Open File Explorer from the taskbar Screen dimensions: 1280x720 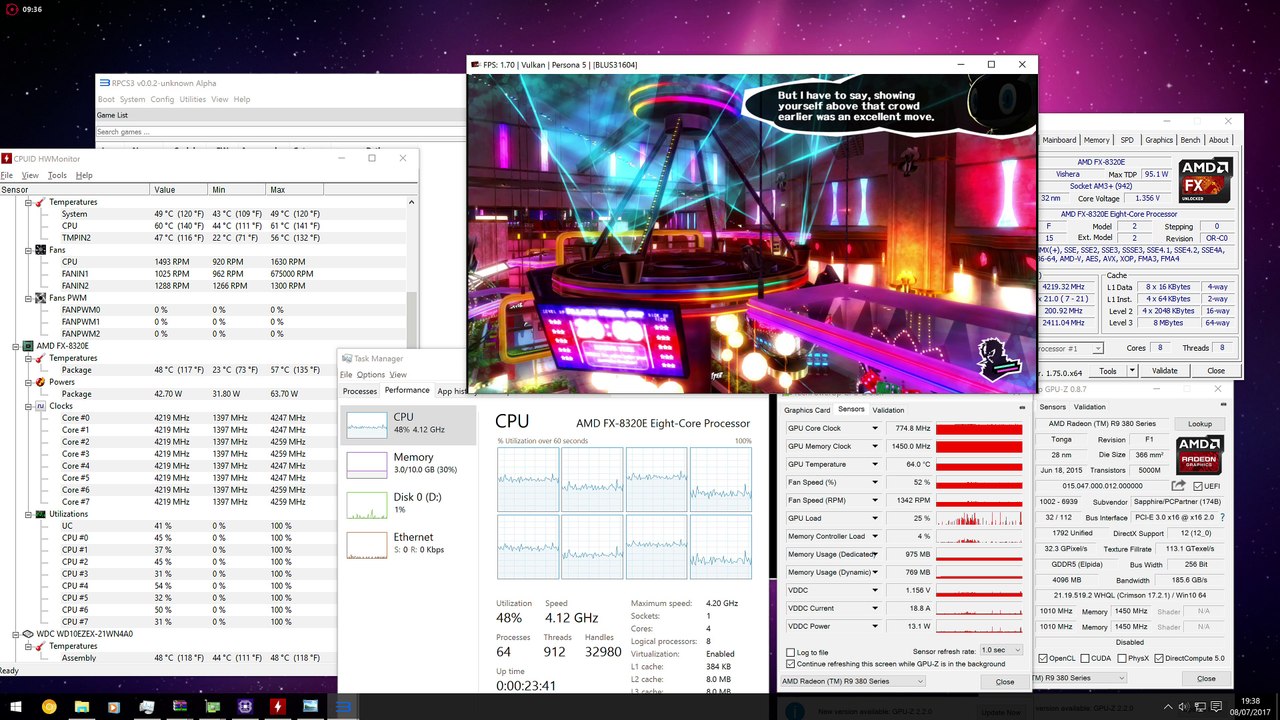[82, 706]
